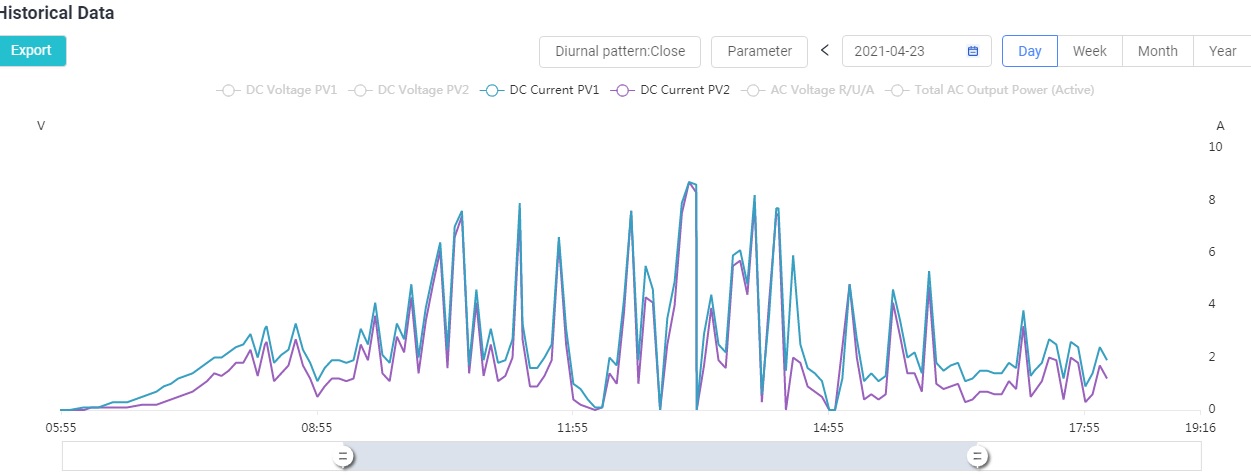Go to previous day with left arrow
1251x475 pixels.
pos(825,50)
